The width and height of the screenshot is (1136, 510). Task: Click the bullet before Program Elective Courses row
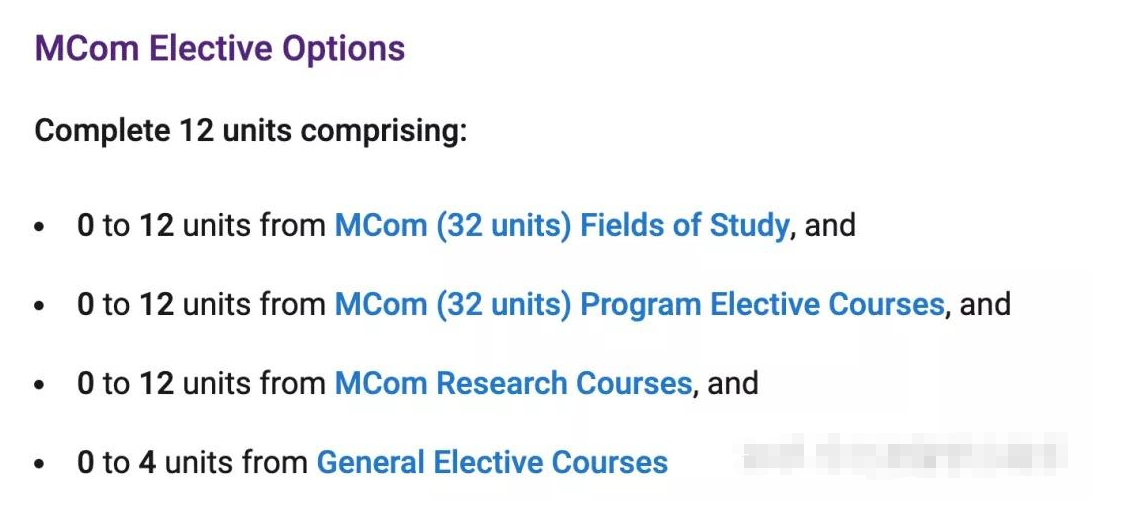pos(39,306)
